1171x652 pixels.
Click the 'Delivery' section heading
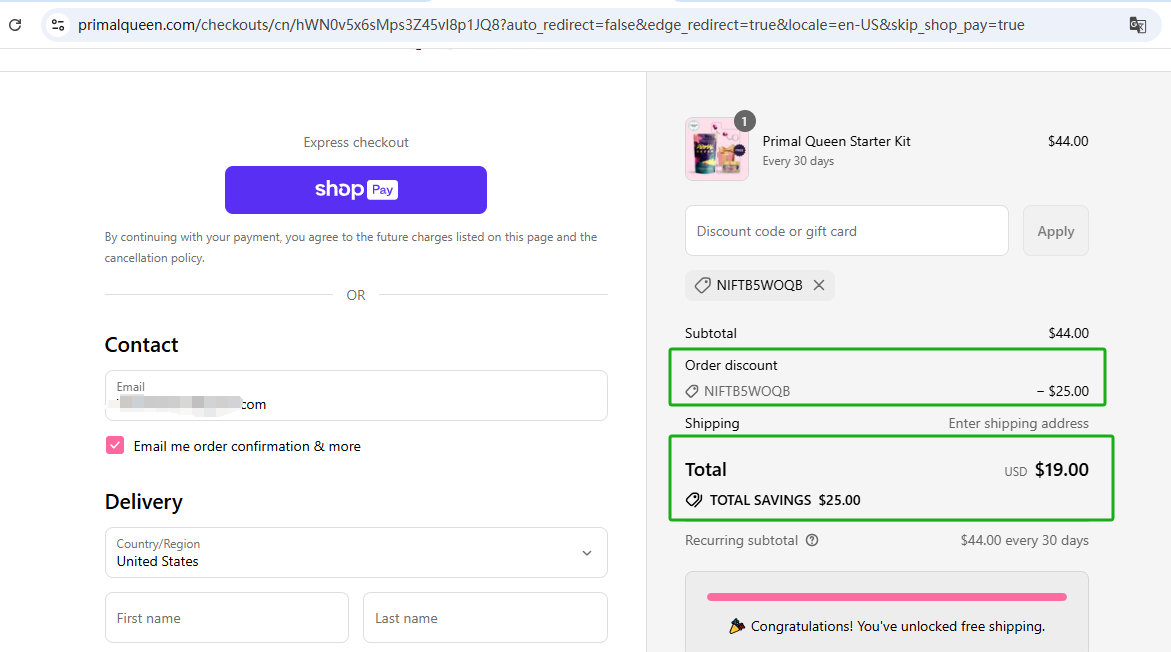pos(143,502)
